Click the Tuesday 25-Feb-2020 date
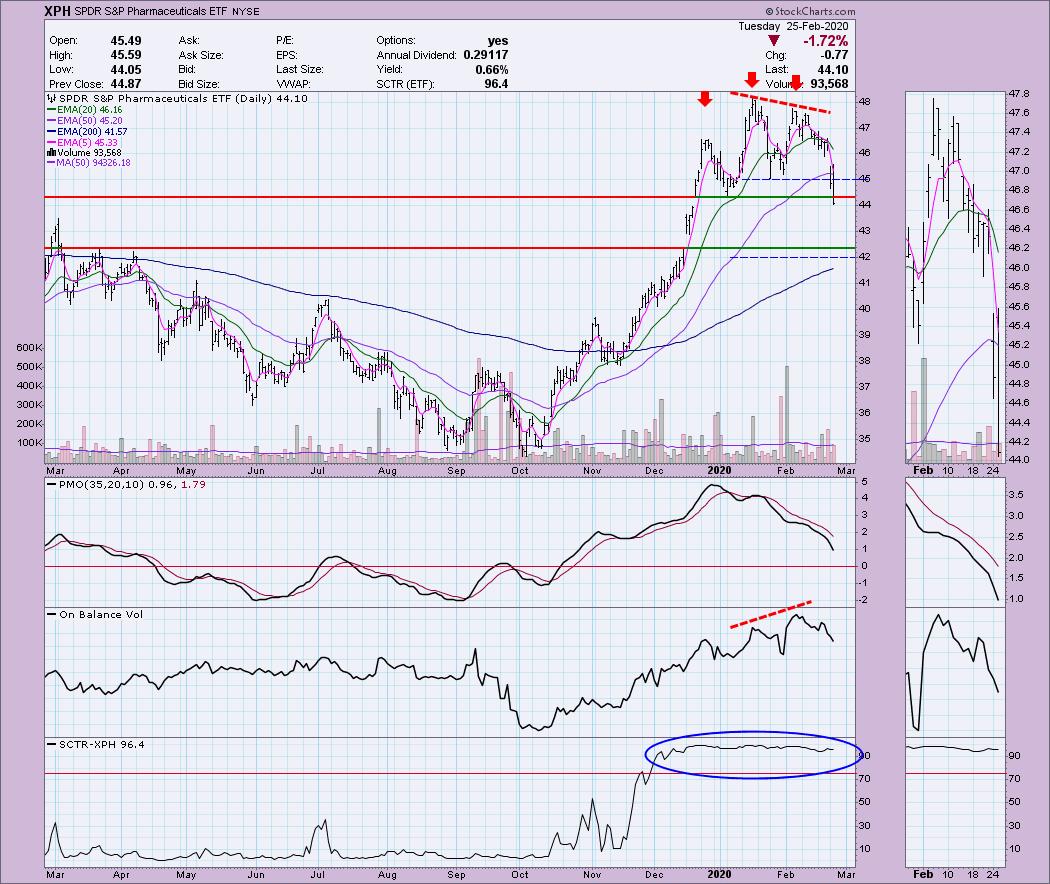1050x884 pixels. pos(794,26)
